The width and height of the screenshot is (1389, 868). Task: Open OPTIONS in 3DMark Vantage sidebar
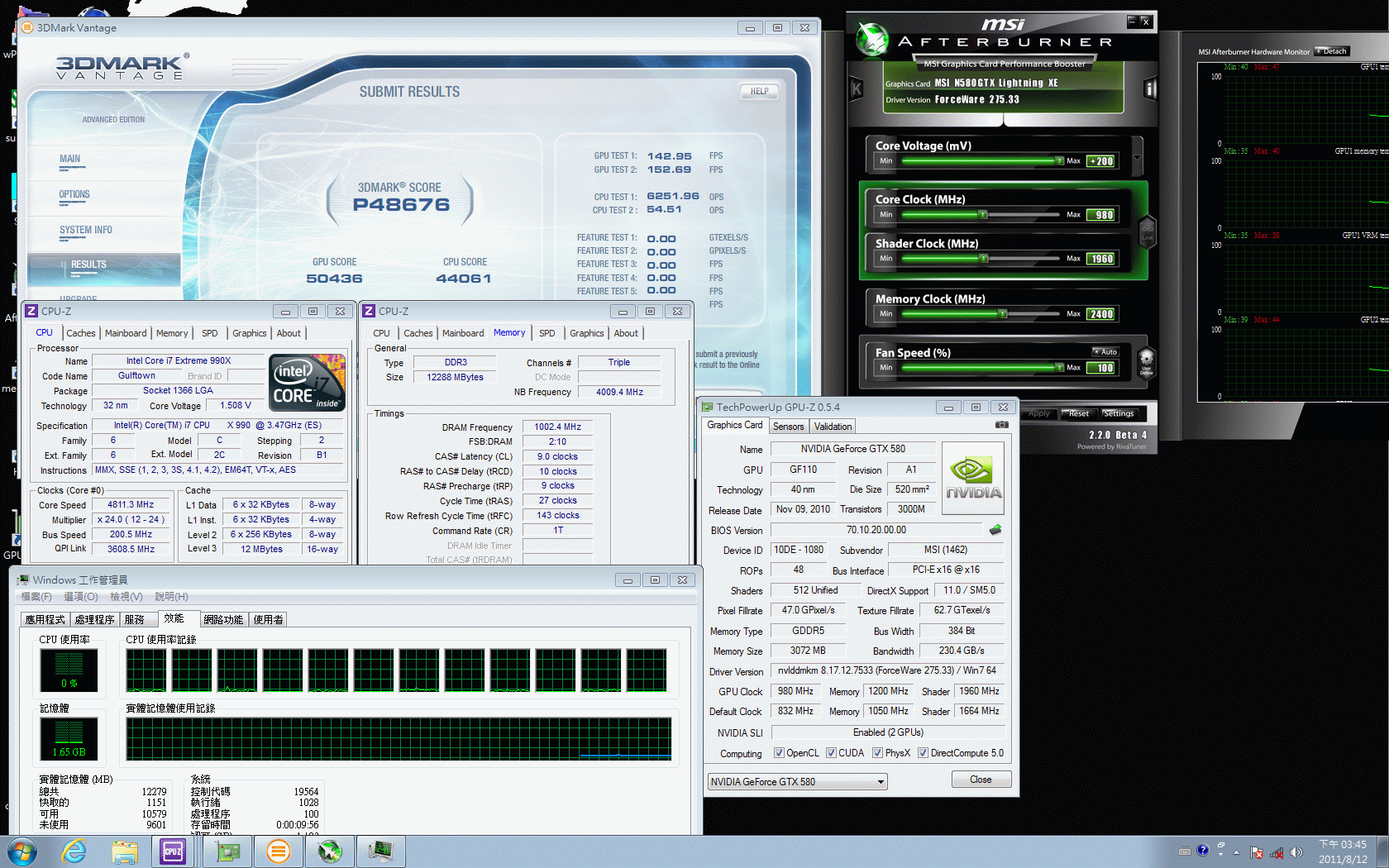74,195
